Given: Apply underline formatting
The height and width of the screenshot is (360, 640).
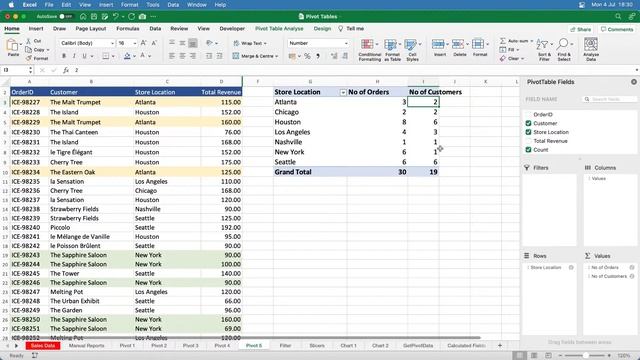Looking at the screenshot, I should (84, 56).
